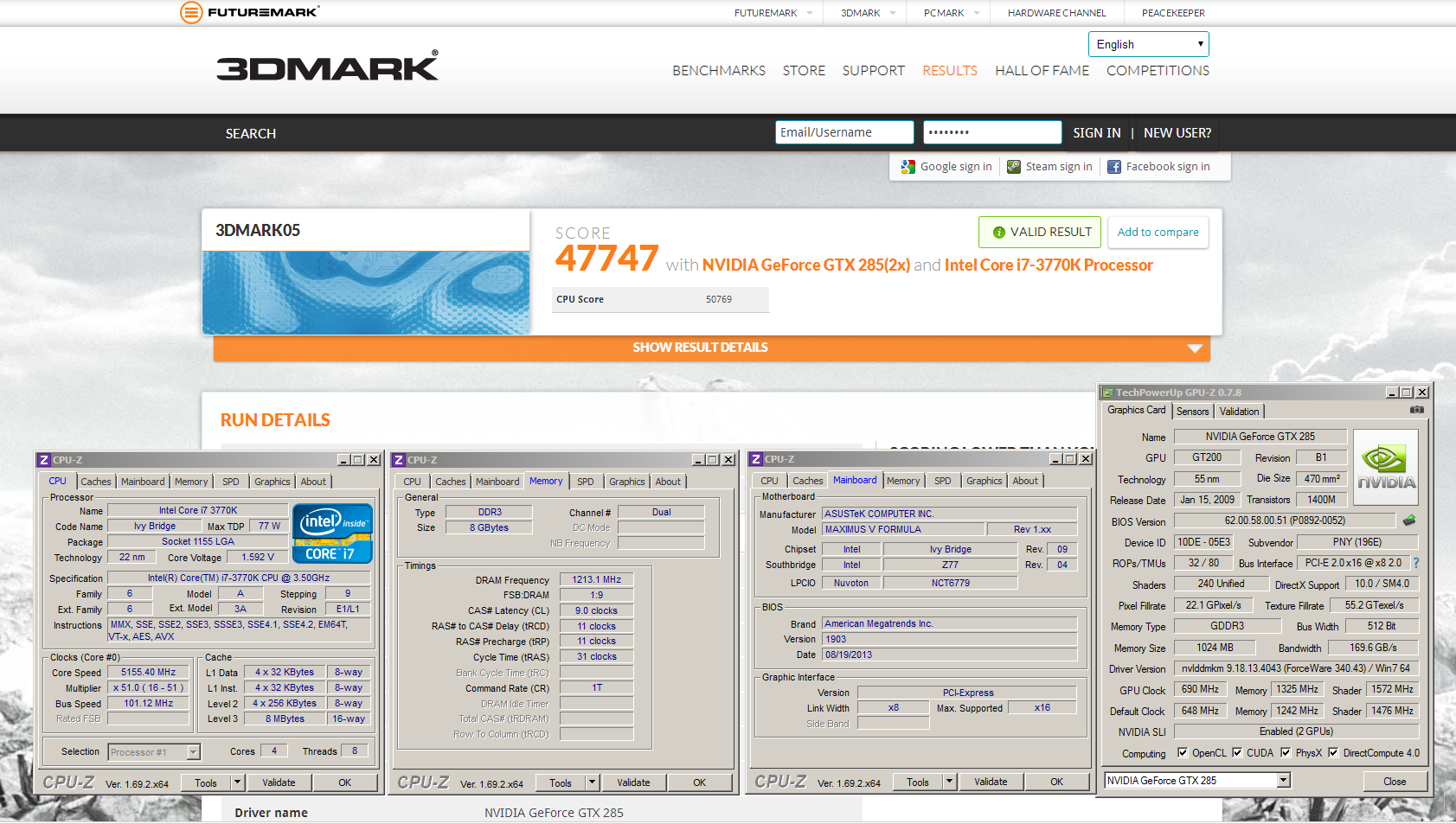Viewport: 1456px width, 824px height.
Task: Open HARDWARE CHANNEL top link
Action: pyautogui.click(x=1056, y=13)
